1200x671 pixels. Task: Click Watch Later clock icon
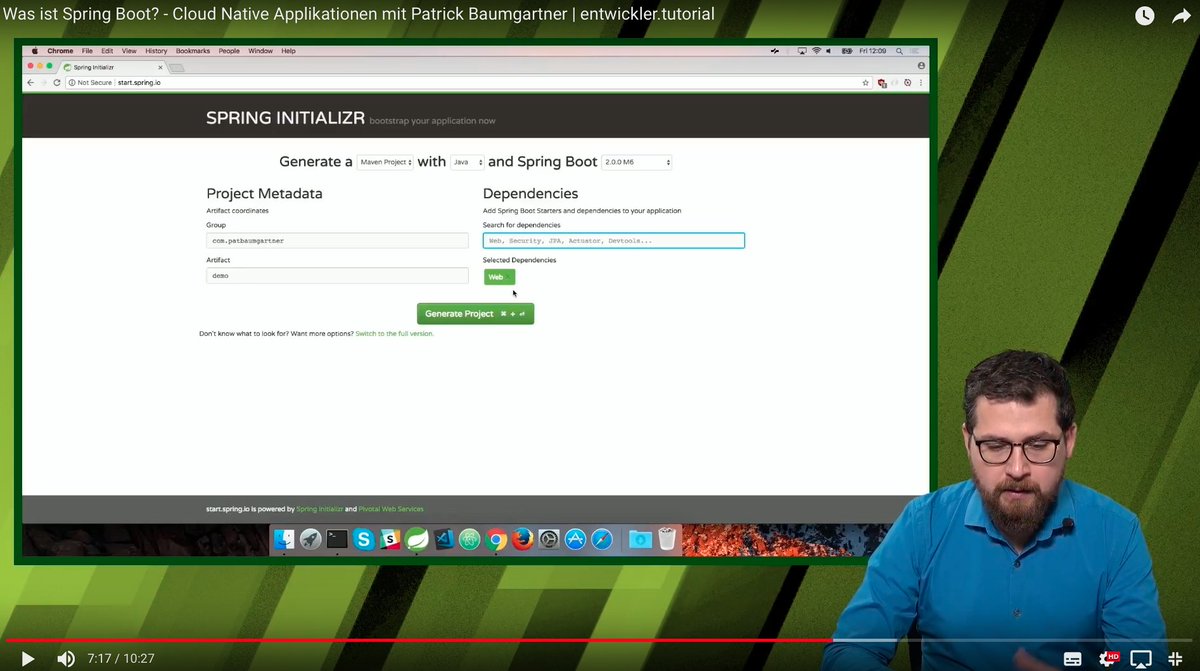click(x=1144, y=16)
